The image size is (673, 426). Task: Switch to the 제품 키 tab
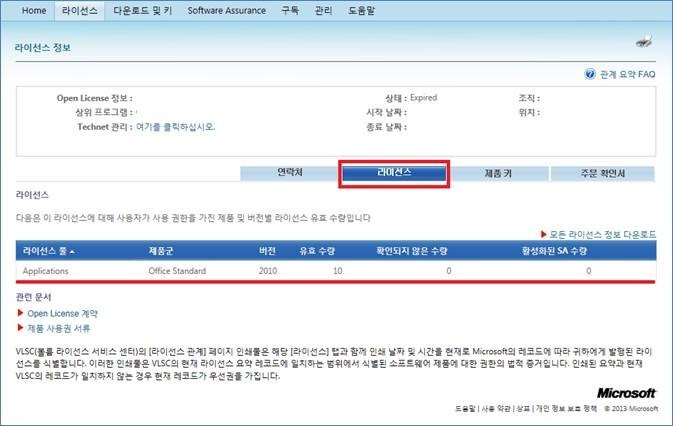click(498, 173)
